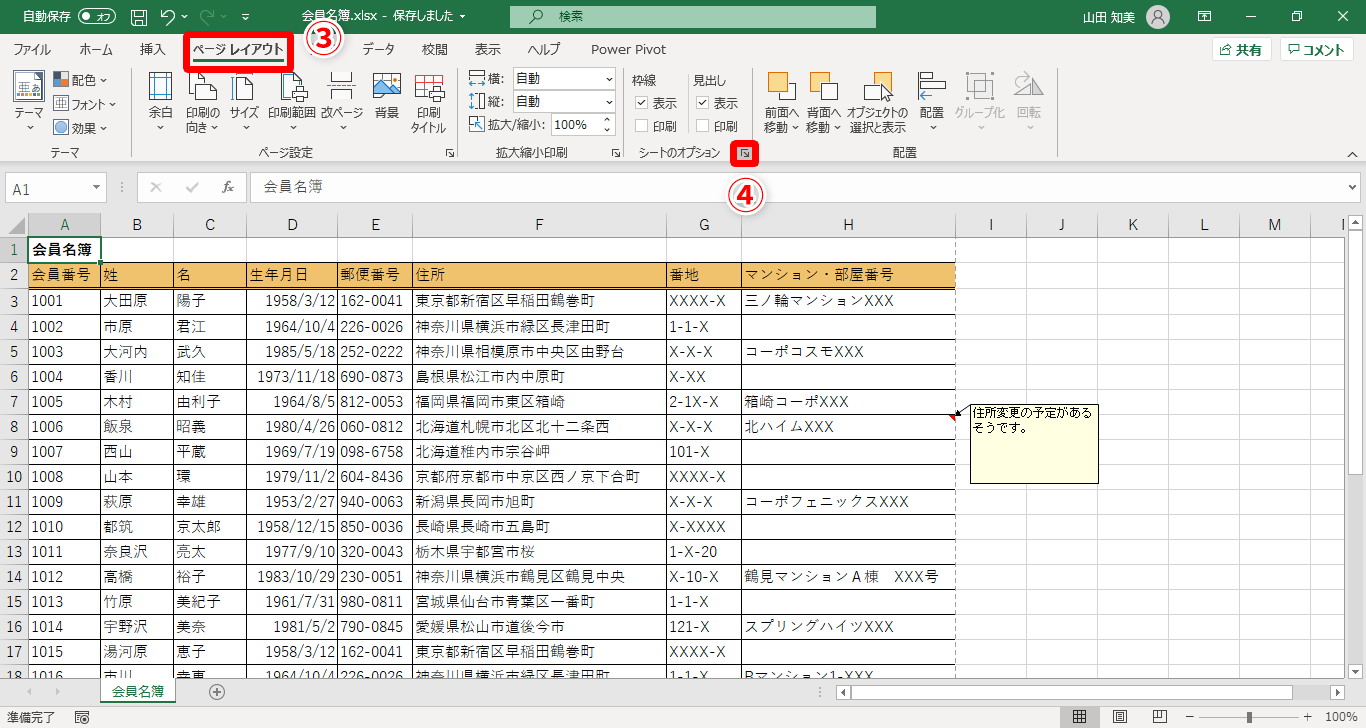Open the シートのオプション dialog launcher
Screen dimensions: 1366x728
point(746,153)
